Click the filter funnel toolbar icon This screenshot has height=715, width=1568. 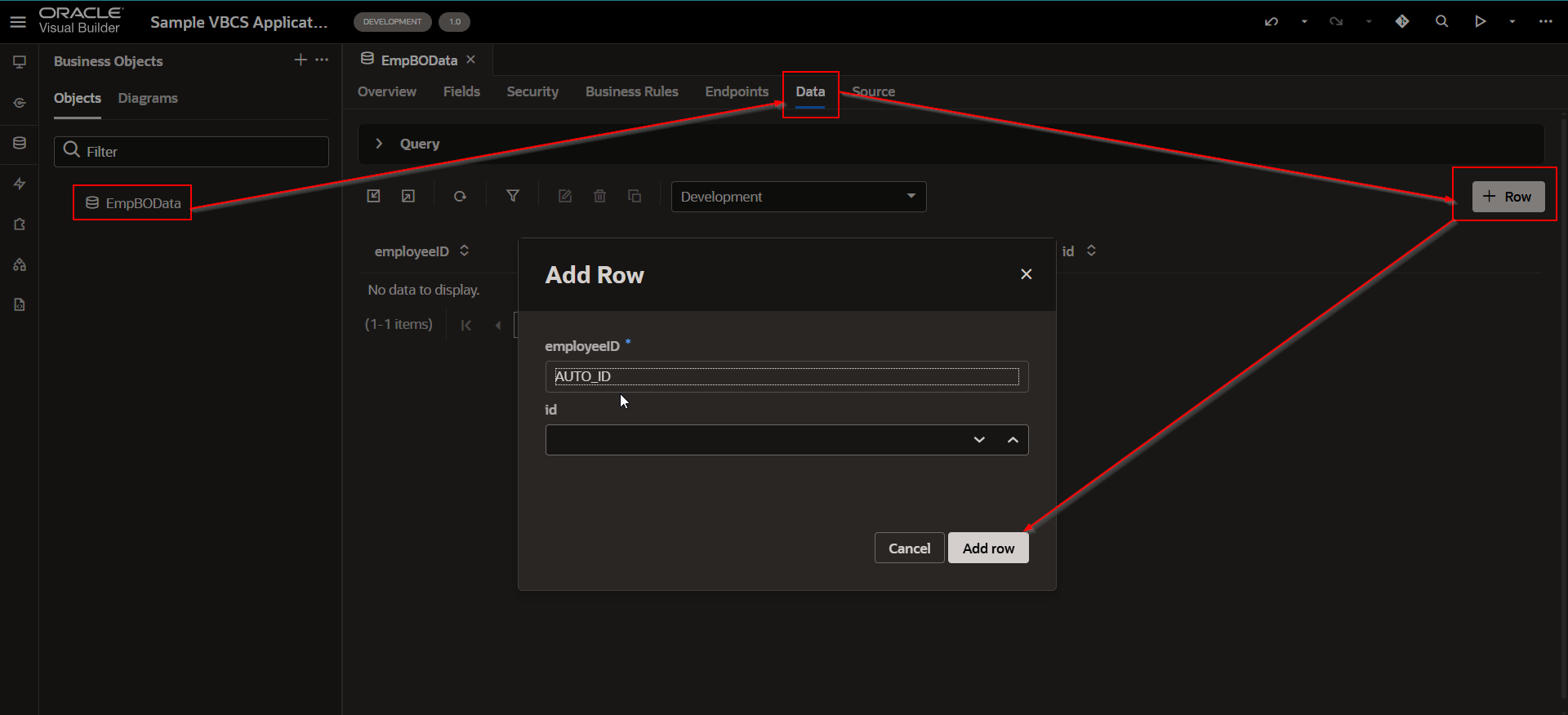click(x=513, y=196)
